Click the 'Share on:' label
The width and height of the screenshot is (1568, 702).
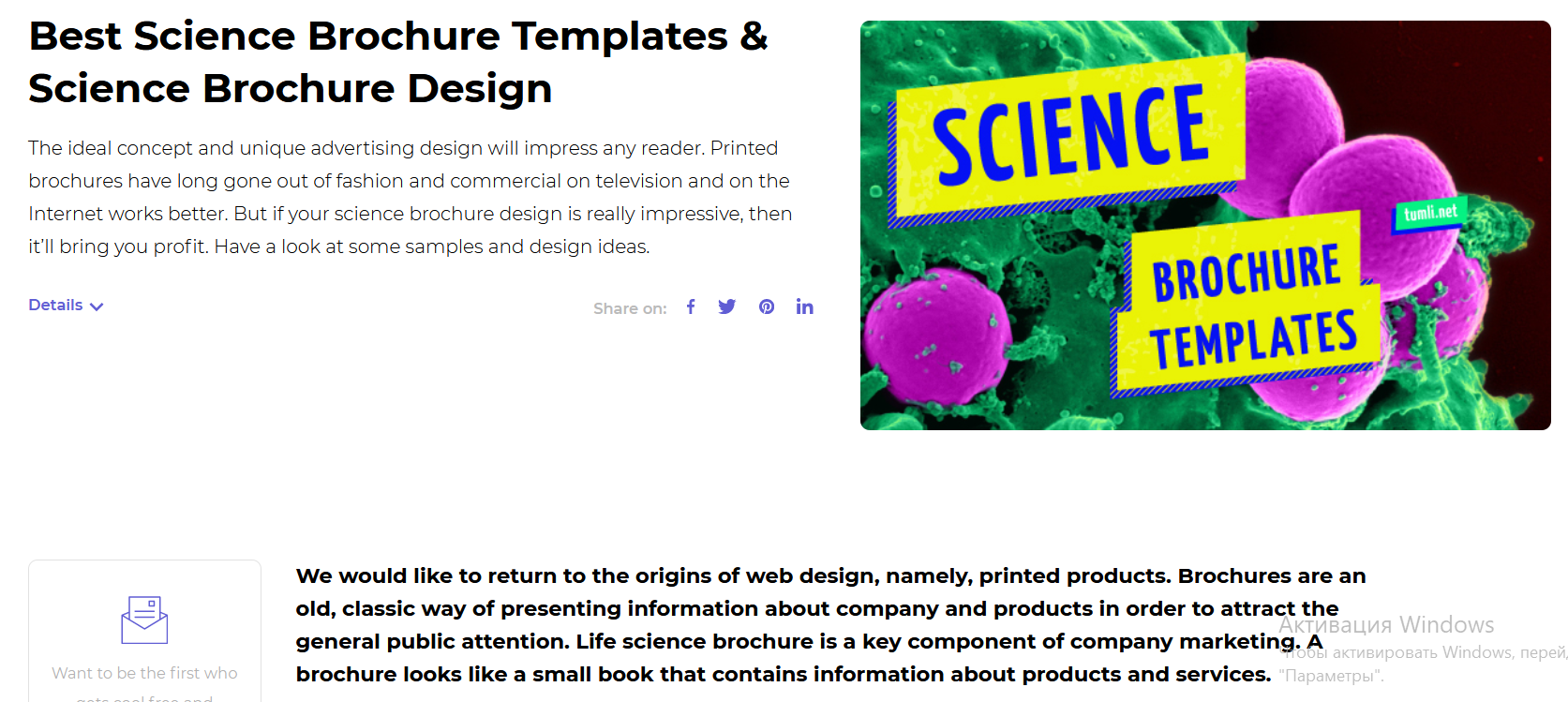click(629, 307)
